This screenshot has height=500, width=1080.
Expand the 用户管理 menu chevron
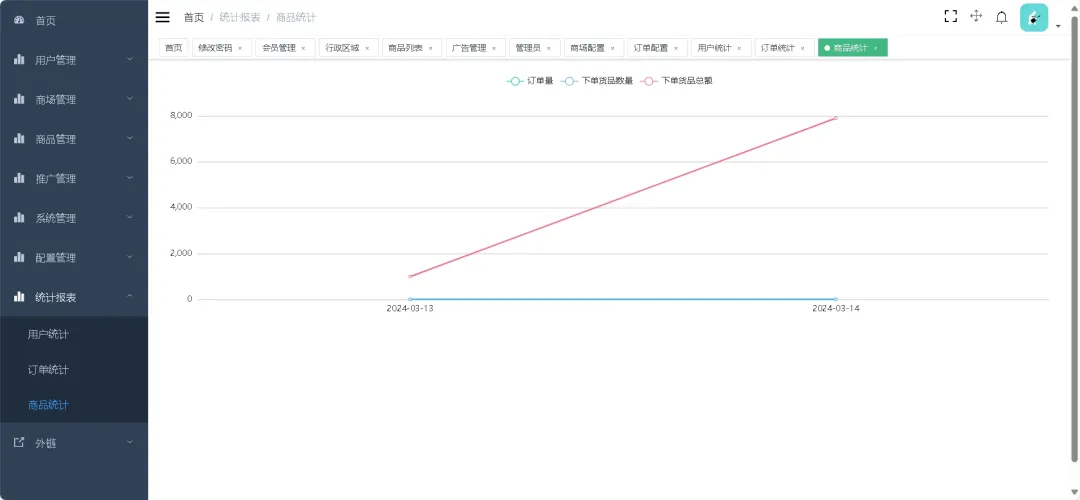pos(129,59)
